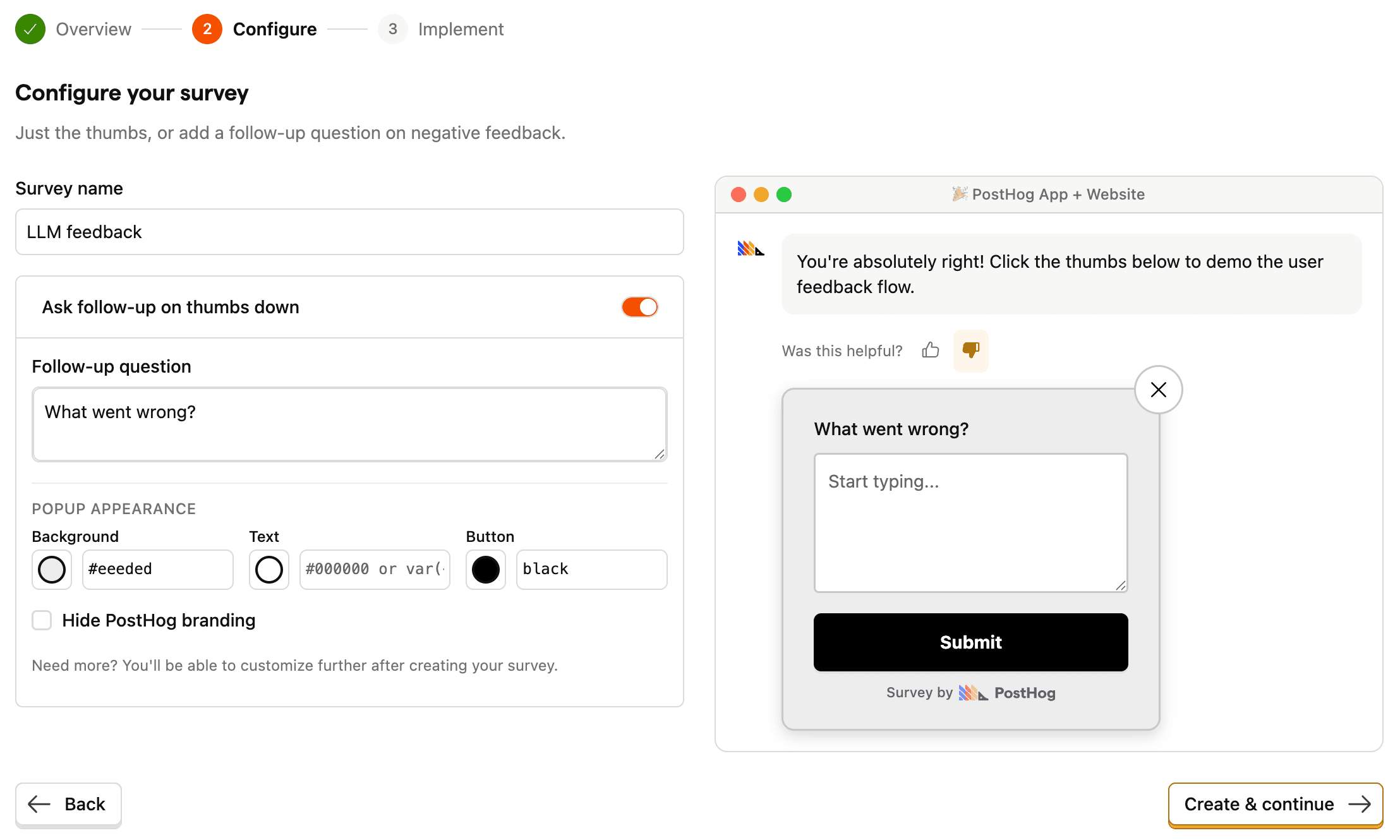Click the X to dismiss the survey popup
The width and height of the screenshot is (1400, 840).
point(1158,390)
